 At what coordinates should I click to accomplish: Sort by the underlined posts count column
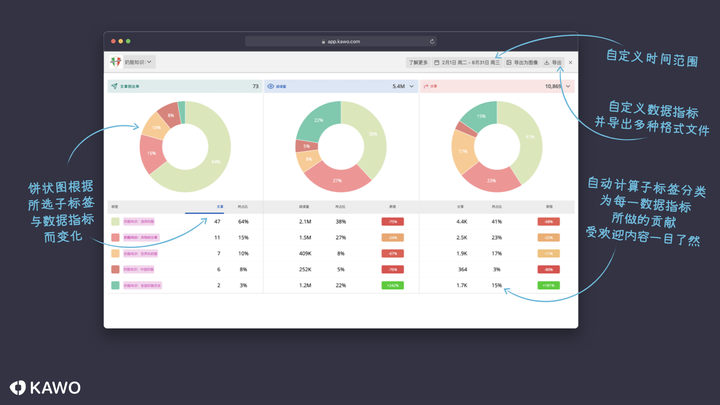[219, 207]
